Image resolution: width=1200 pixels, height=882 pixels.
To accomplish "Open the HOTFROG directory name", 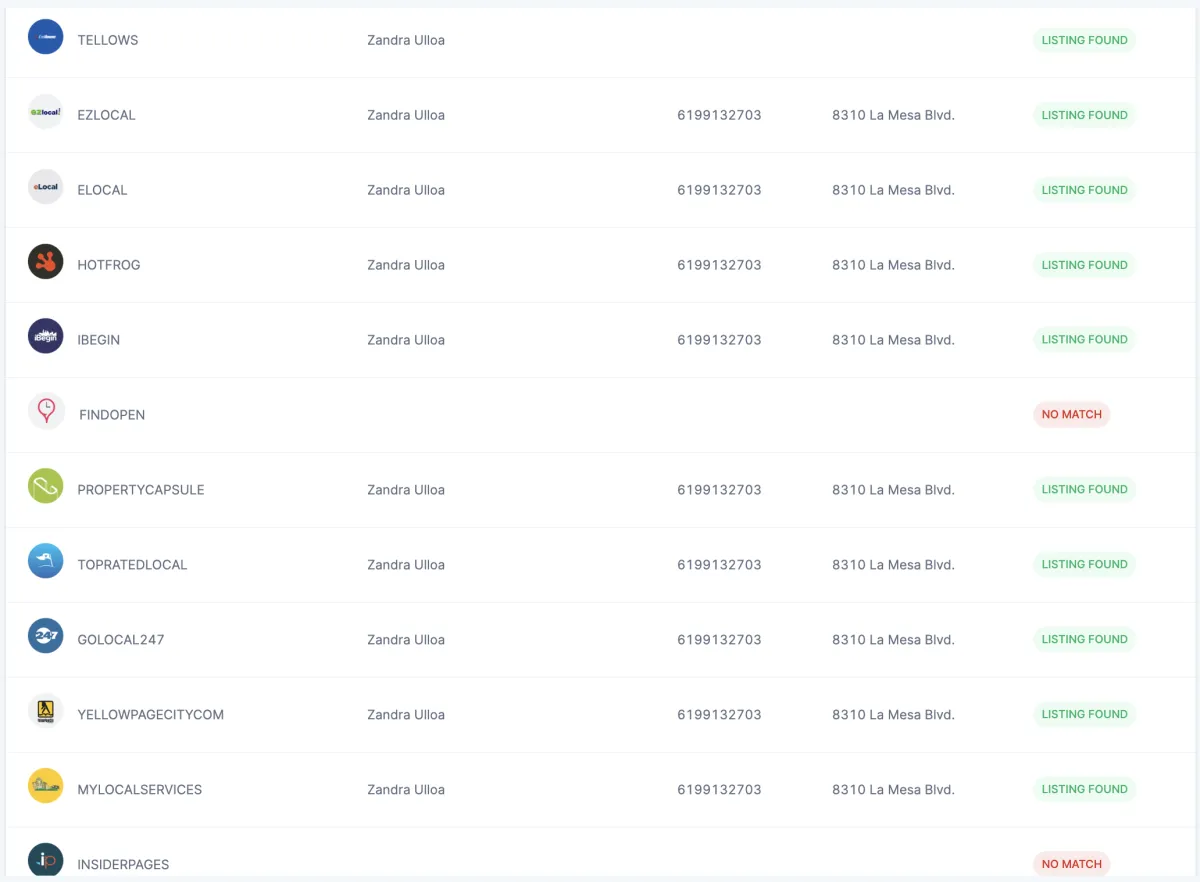I will [x=109, y=265].
